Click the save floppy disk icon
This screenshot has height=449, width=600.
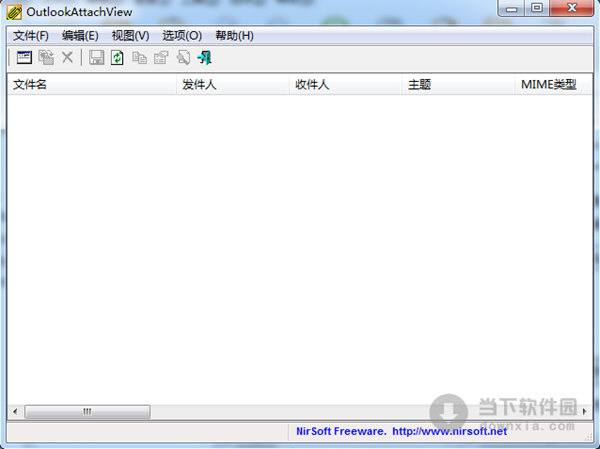coord(96,58)
